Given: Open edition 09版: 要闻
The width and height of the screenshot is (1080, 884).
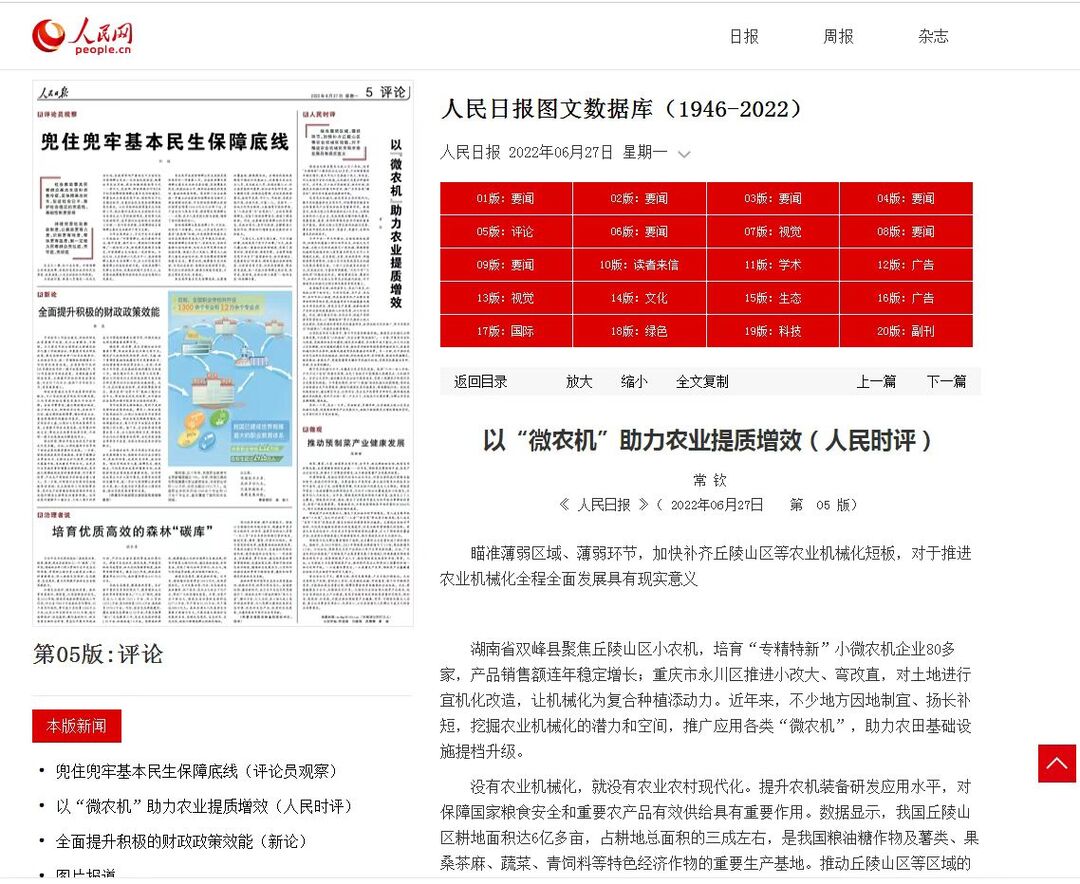Looking at the screenshot, I should 506,265.
